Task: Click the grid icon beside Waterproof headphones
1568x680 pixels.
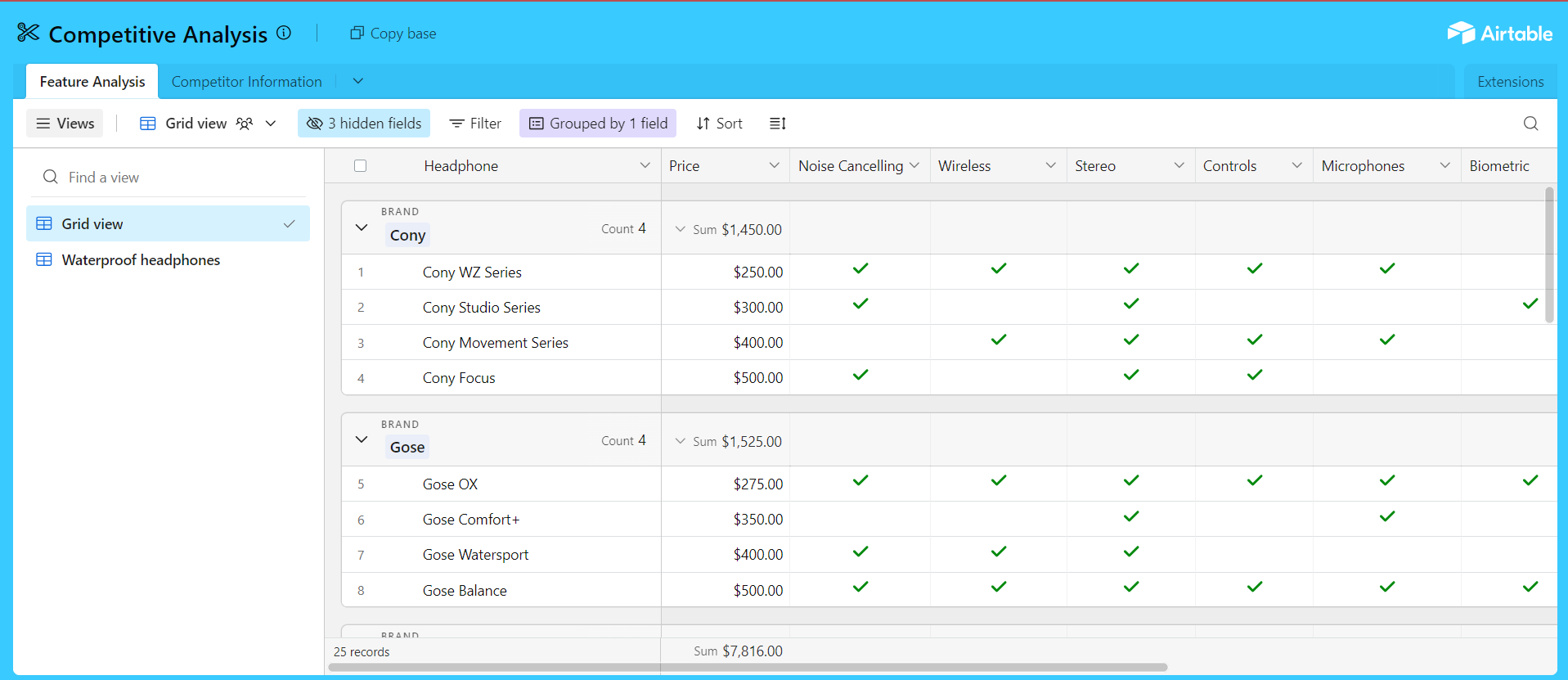Action: 44,259
